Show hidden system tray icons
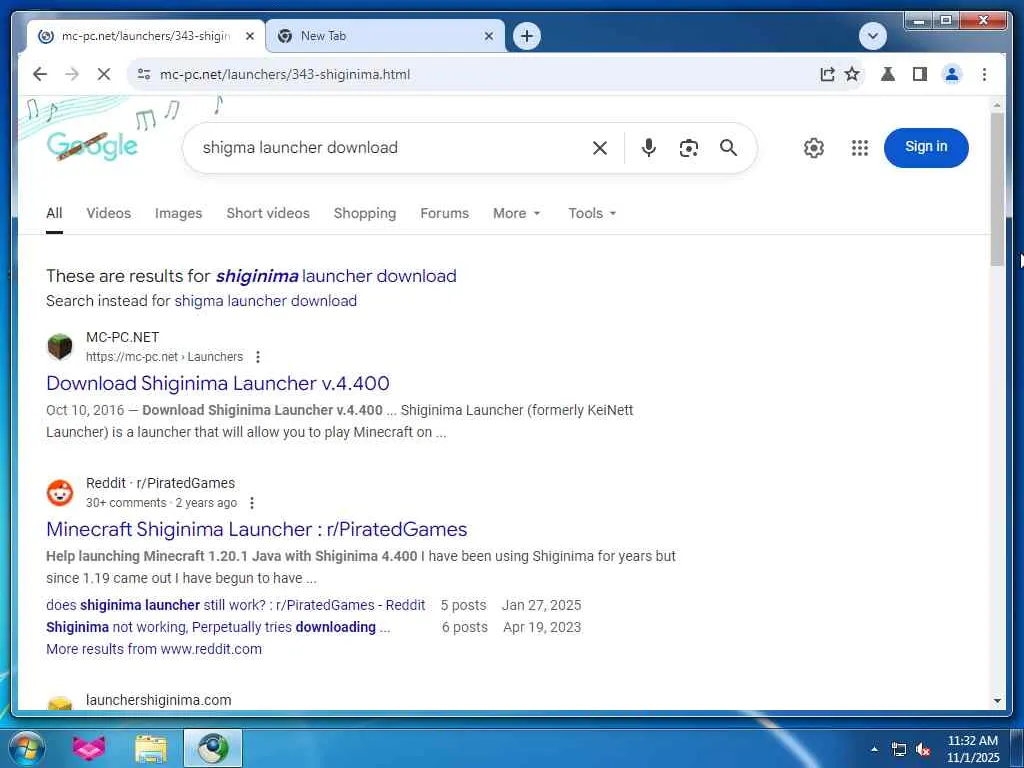 point(874,749)
